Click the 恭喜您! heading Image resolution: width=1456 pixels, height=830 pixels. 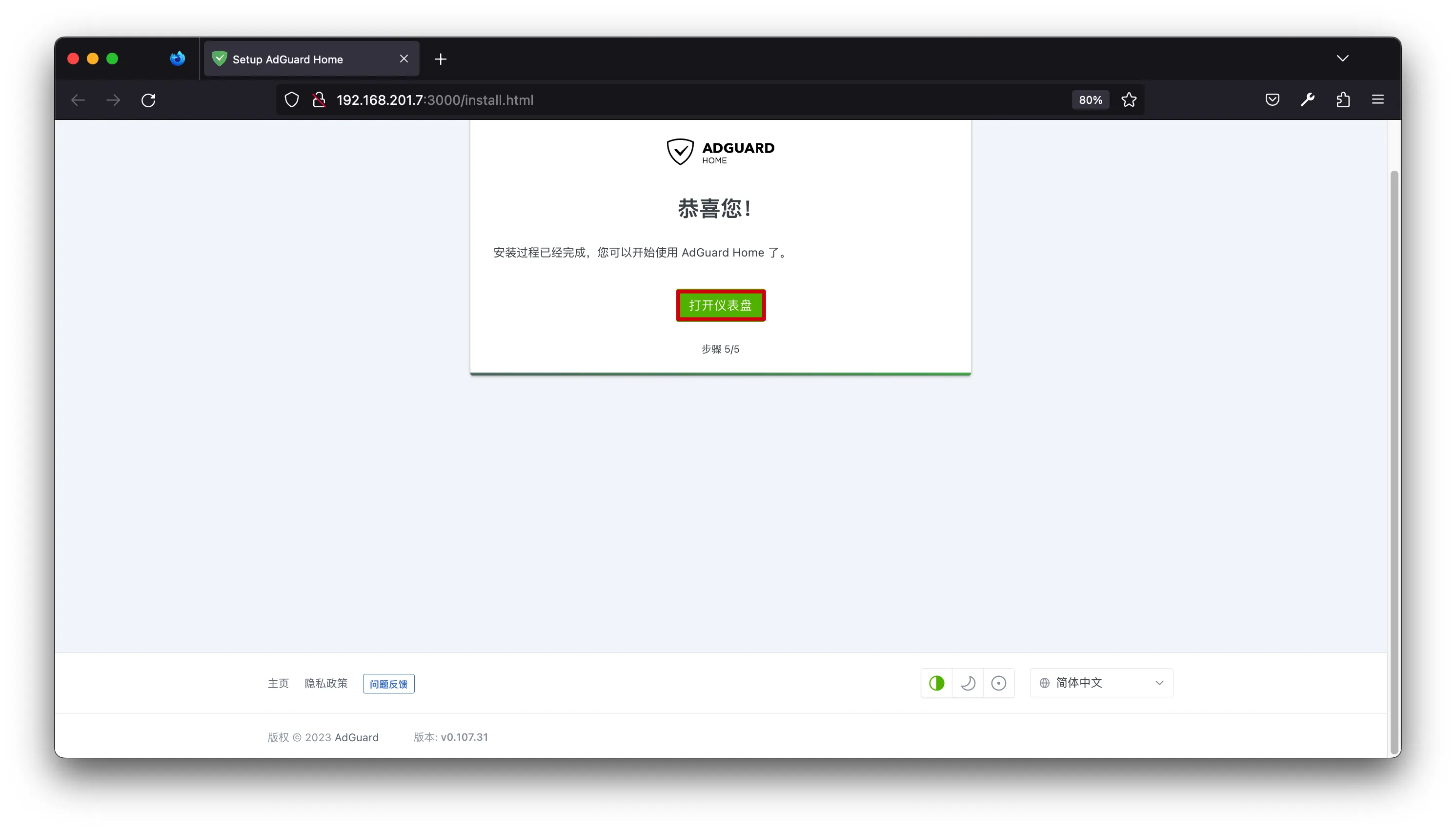(x=715, y=208)
